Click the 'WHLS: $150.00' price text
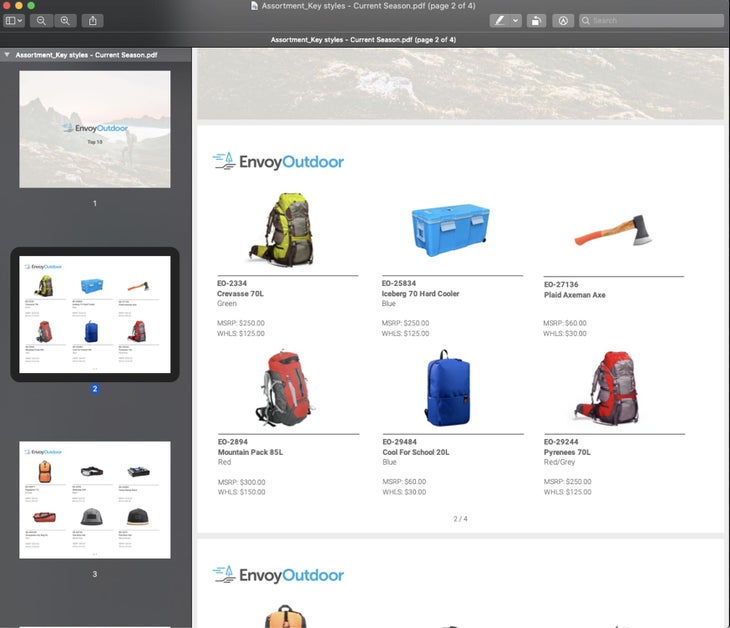 tap(242, 492)
